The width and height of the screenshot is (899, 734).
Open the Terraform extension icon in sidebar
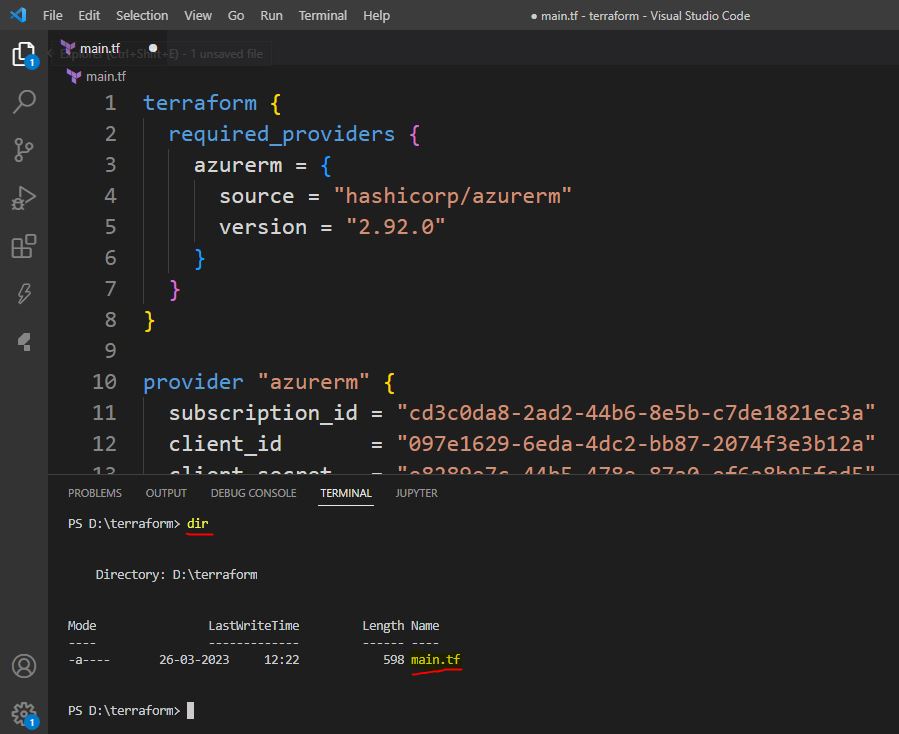23,341
